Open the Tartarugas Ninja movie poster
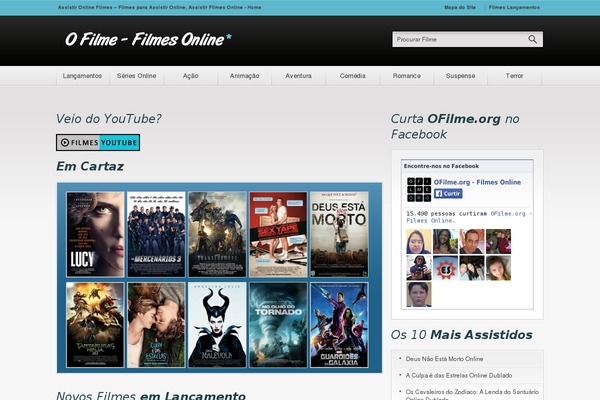Viewport: 600px width, 400px height. [x=95, y=325]
